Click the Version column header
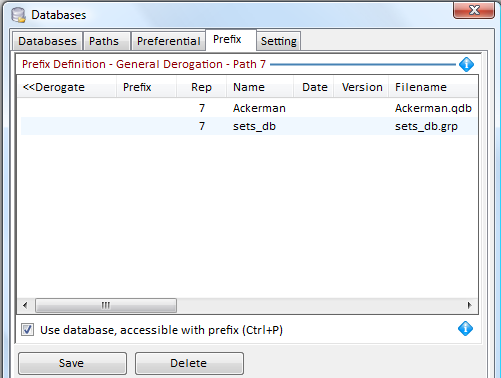This screenshot has height=378, width=501. (361, 87)
